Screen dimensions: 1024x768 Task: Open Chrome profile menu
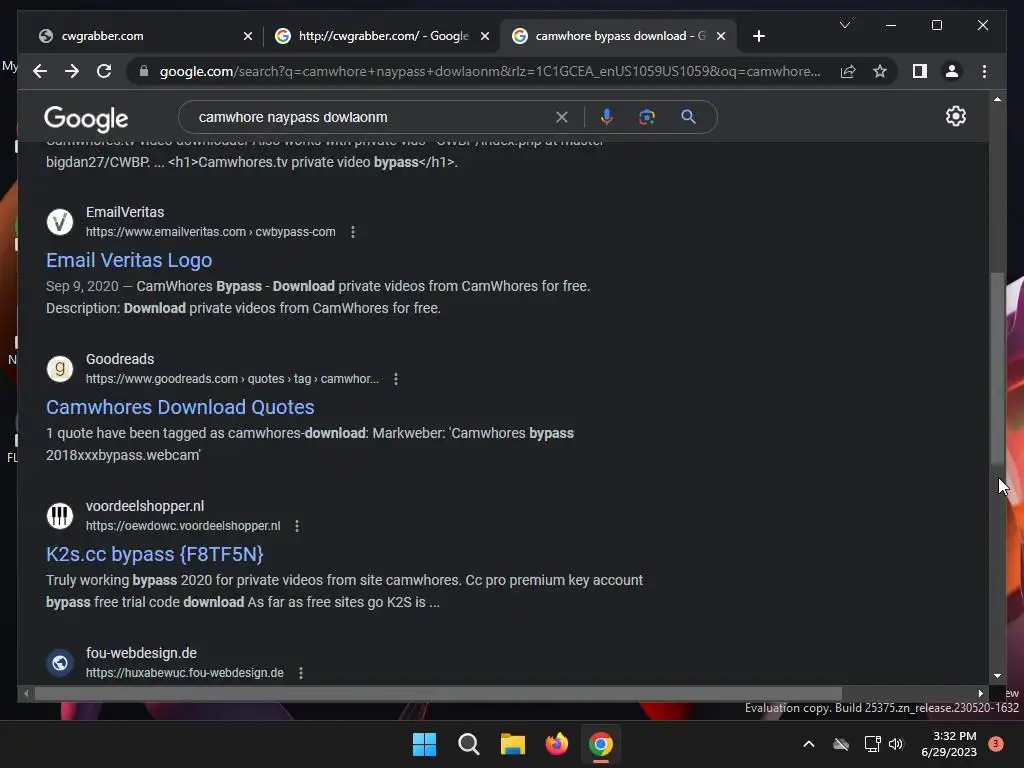pos(952,71)
